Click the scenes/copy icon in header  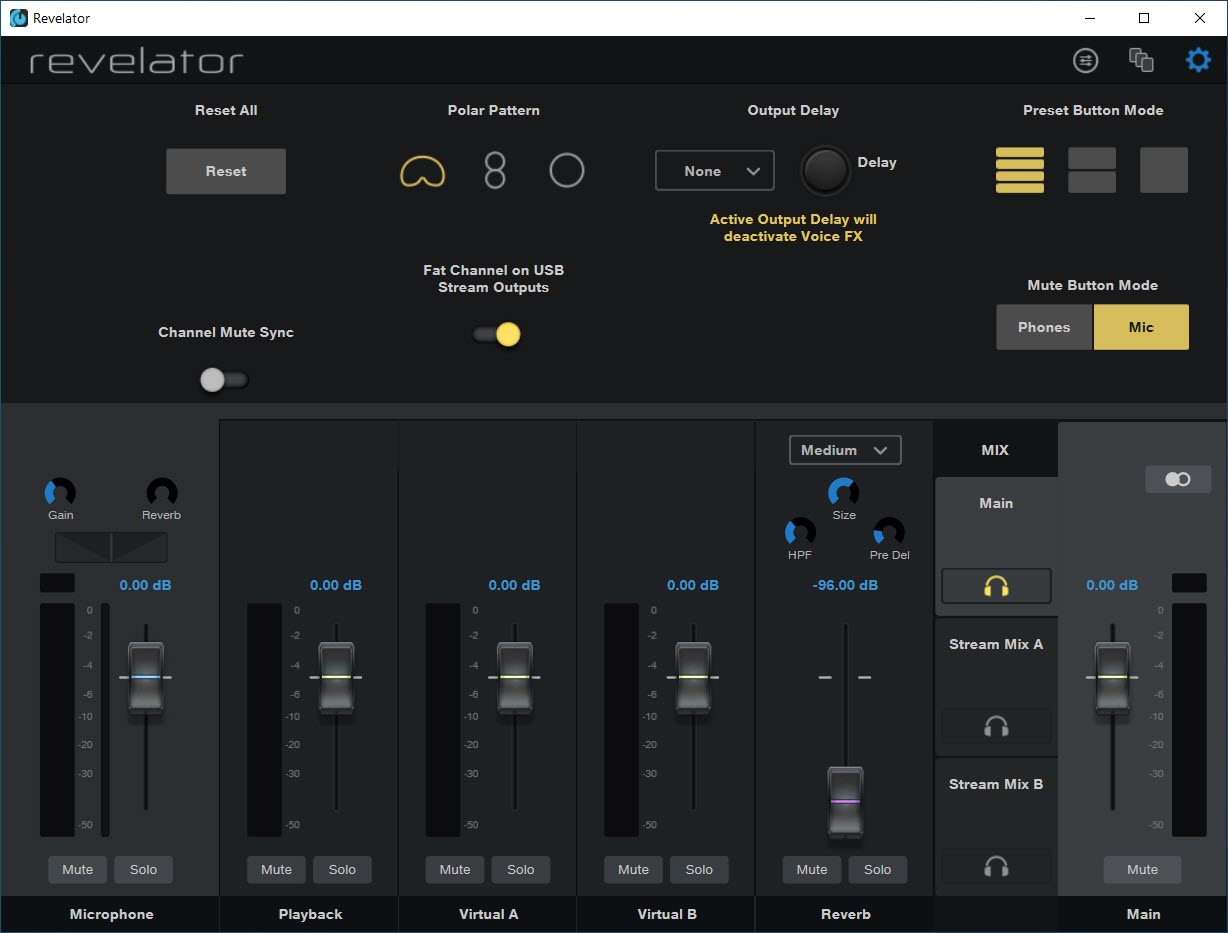tap(1141, 60)
